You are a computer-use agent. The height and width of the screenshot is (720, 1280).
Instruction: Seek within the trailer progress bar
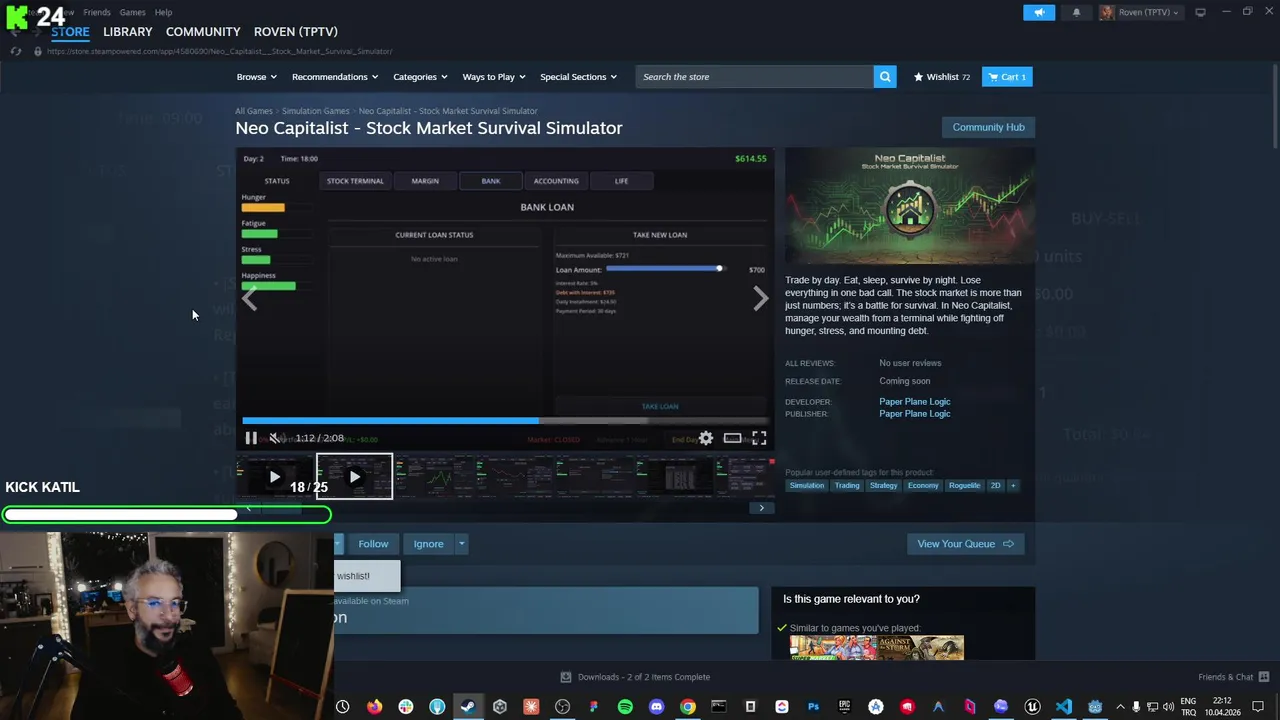pos(505,421)
